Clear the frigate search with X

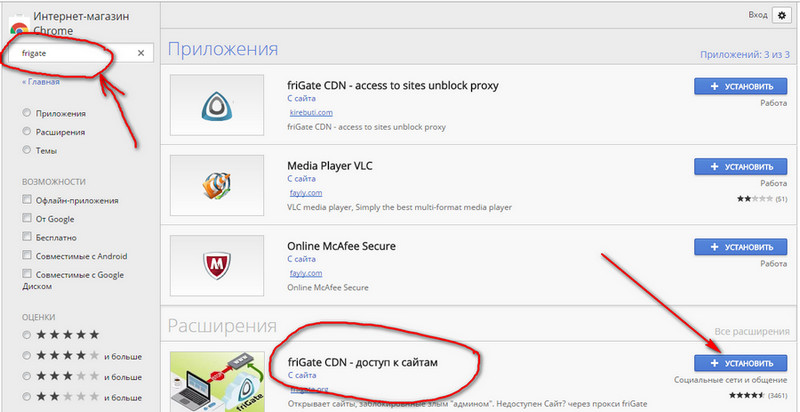(141, 53)
